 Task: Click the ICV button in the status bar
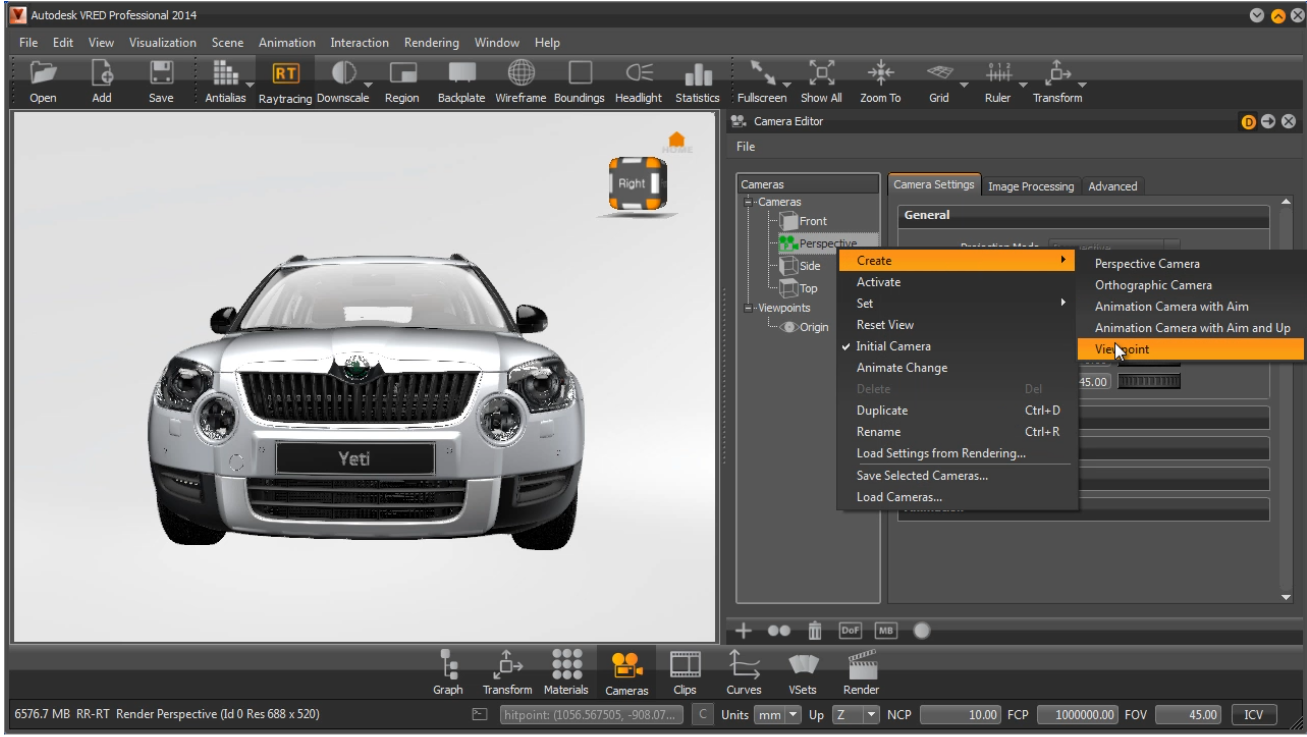point(1255,715)
